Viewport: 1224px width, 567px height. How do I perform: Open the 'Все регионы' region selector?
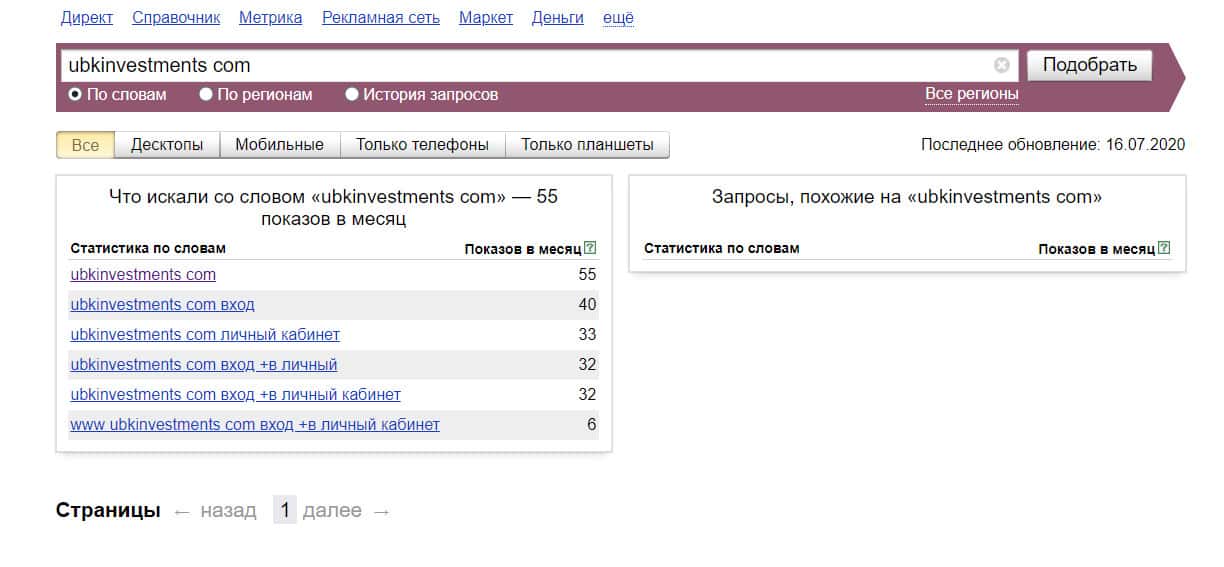pyautogui.click(x=971, y=94)
